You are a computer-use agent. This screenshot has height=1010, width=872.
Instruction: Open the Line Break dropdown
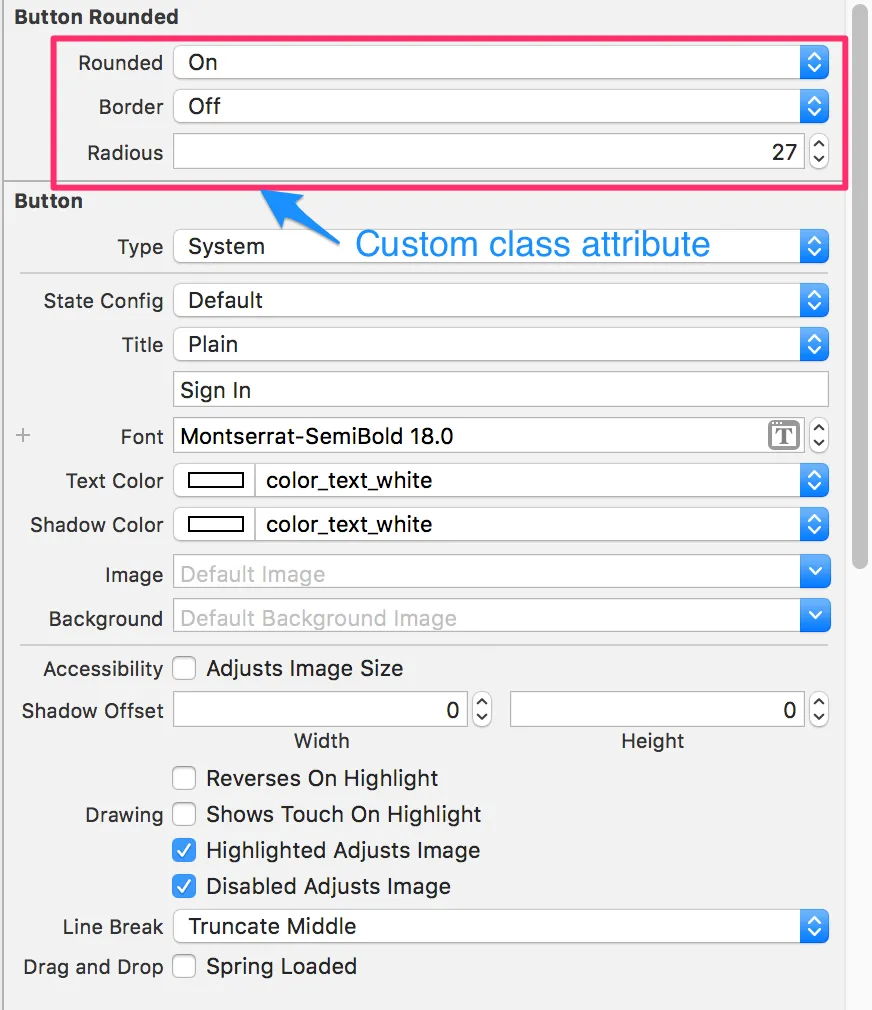click(814, 926)
